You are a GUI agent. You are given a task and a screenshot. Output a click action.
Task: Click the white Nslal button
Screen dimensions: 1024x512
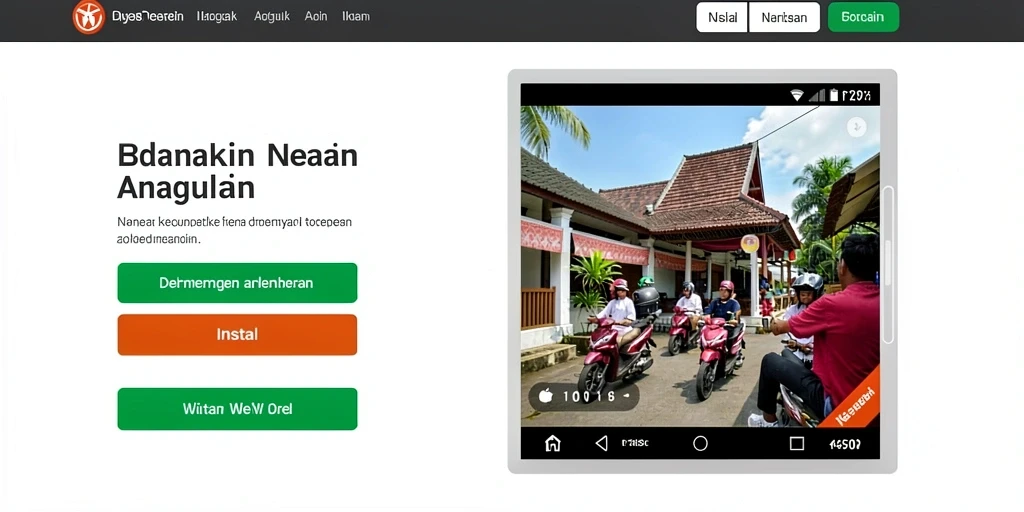coord(722,17)
